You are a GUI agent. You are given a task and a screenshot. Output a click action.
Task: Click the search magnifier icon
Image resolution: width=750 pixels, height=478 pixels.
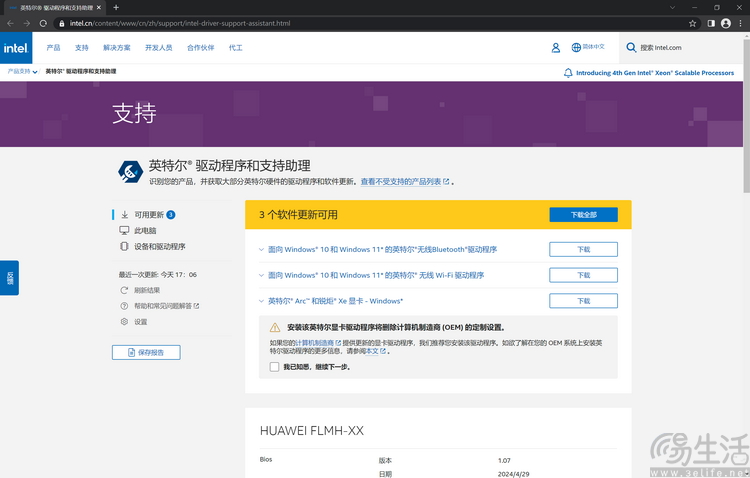tap(631, 47)
